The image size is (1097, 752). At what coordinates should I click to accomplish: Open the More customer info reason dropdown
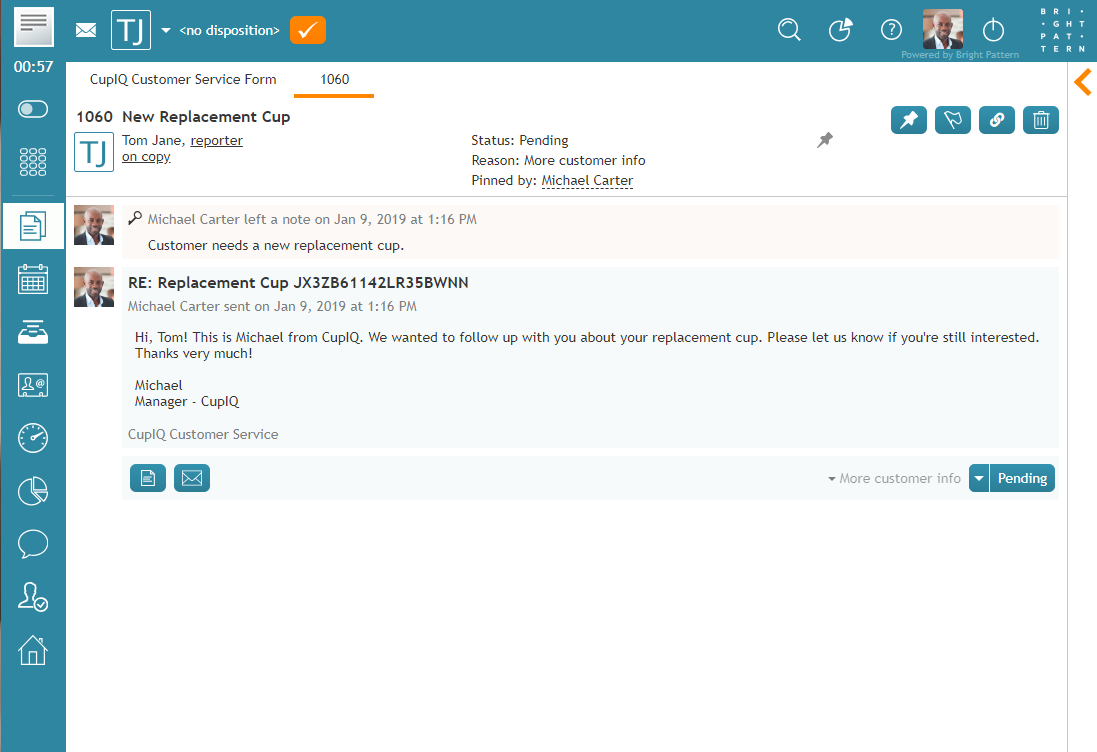coord(894,478)
